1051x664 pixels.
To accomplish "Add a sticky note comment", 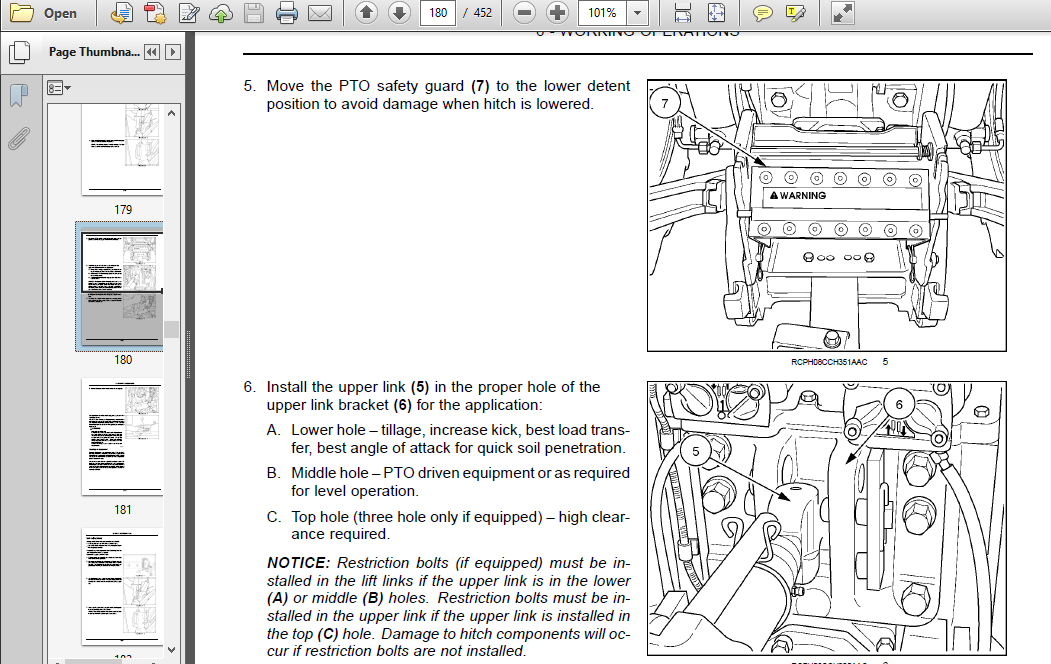I will point(762,13).
